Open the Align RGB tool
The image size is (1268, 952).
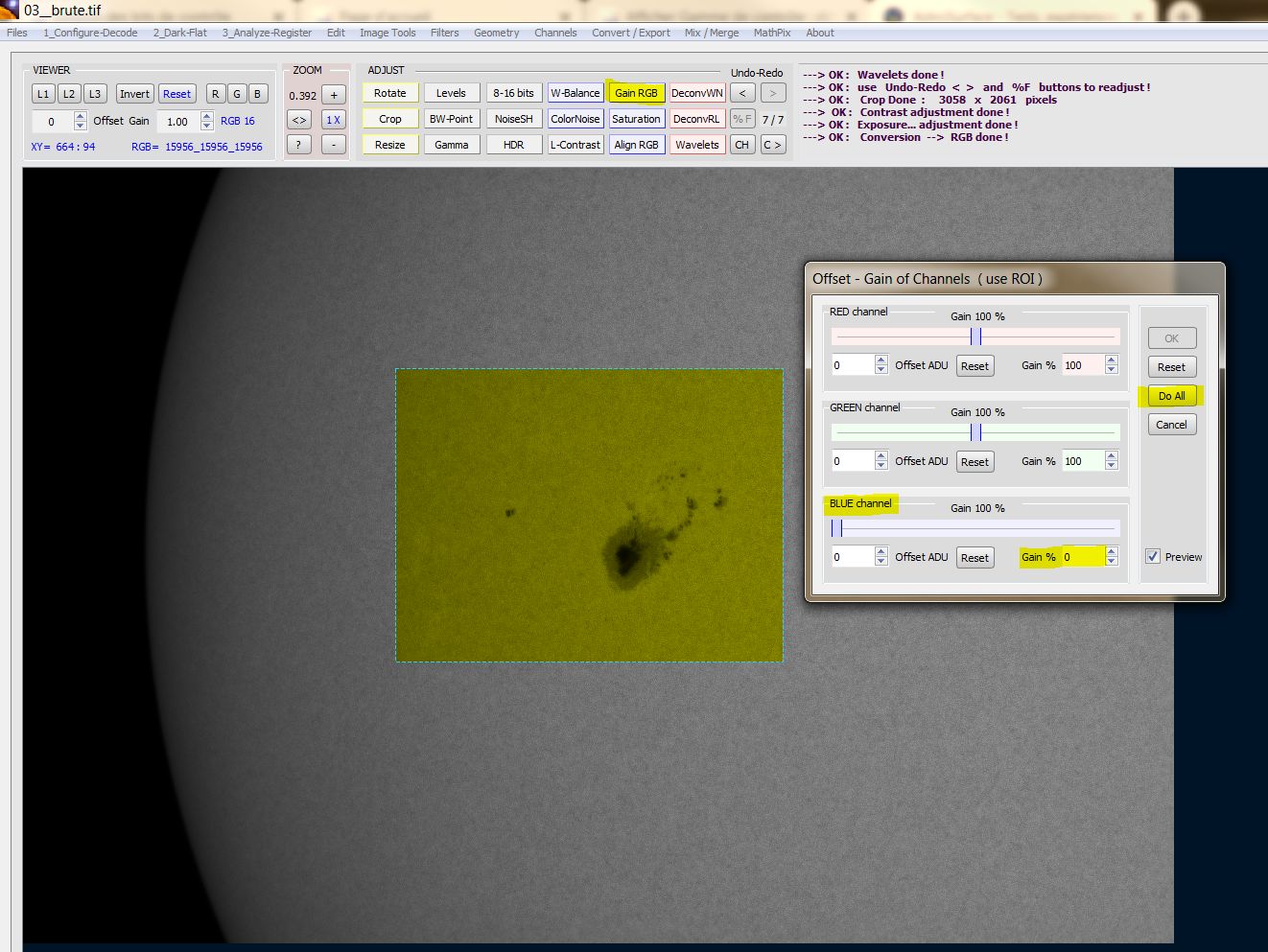[x=637, y=145]
